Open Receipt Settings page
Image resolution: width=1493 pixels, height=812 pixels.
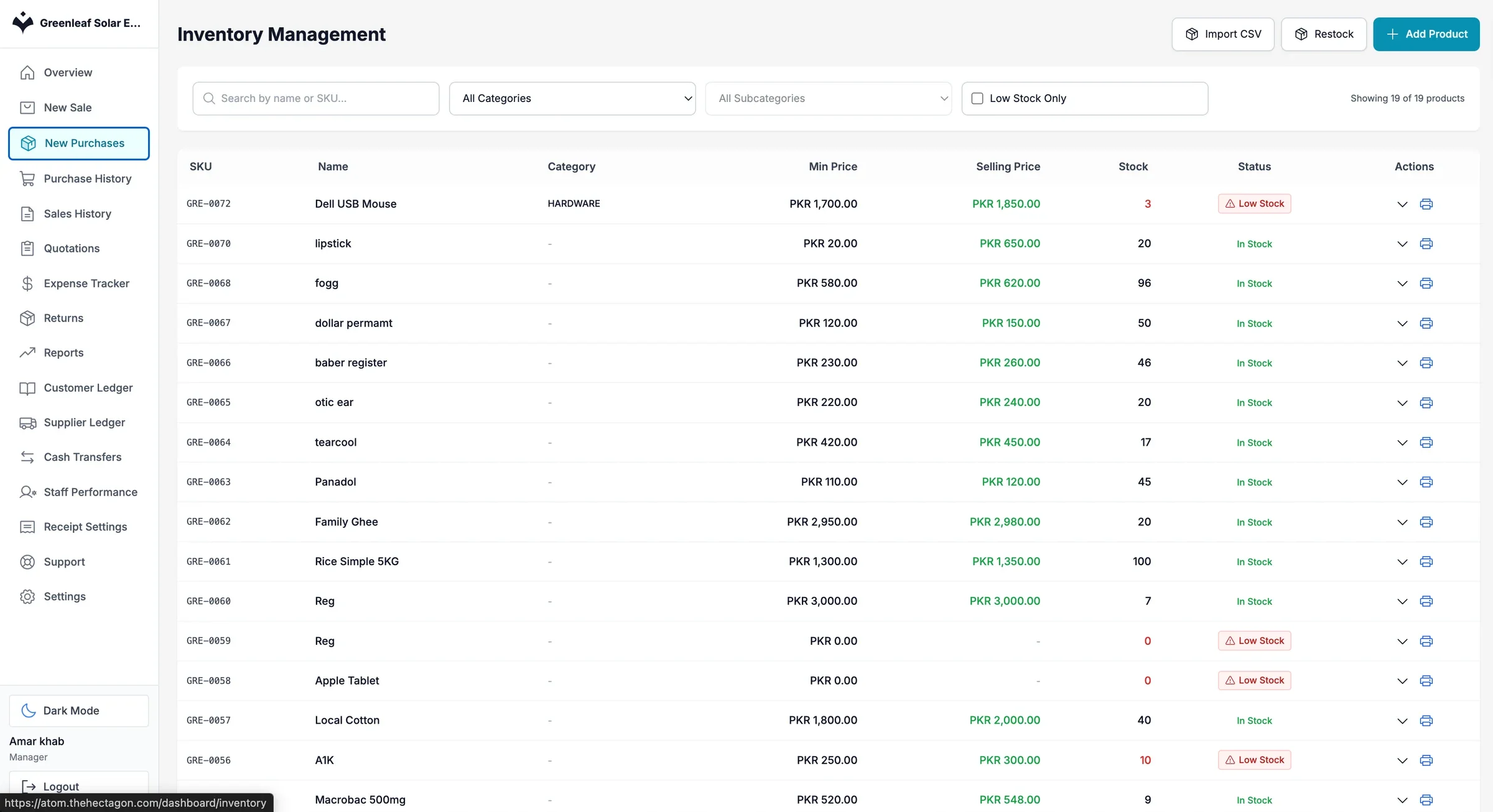79,527
